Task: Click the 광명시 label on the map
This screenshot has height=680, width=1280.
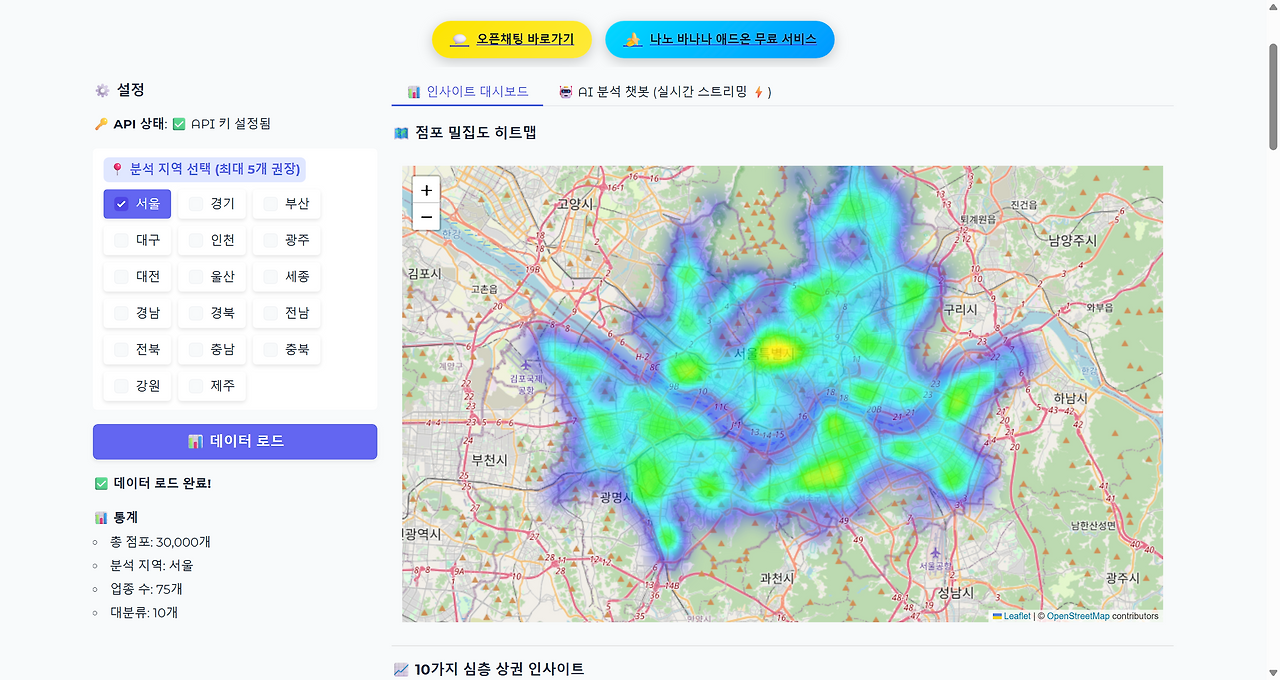Action: pyautogui.click(x=618, y=497)
